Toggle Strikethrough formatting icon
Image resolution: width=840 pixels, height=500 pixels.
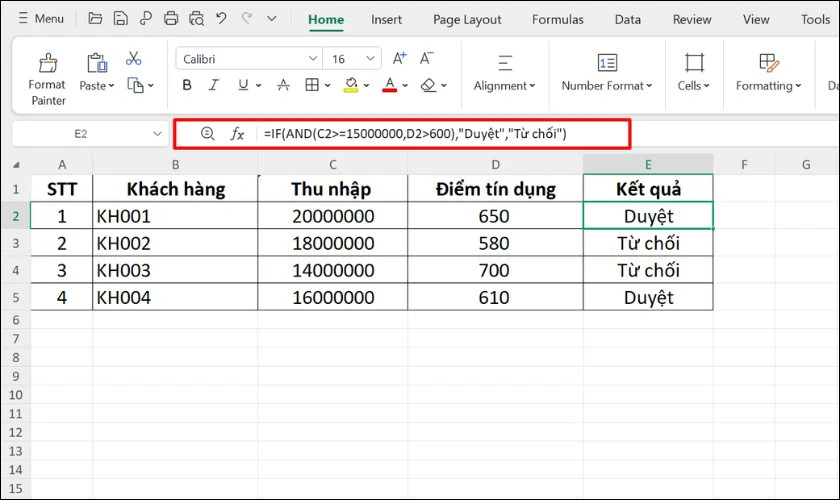283,85
